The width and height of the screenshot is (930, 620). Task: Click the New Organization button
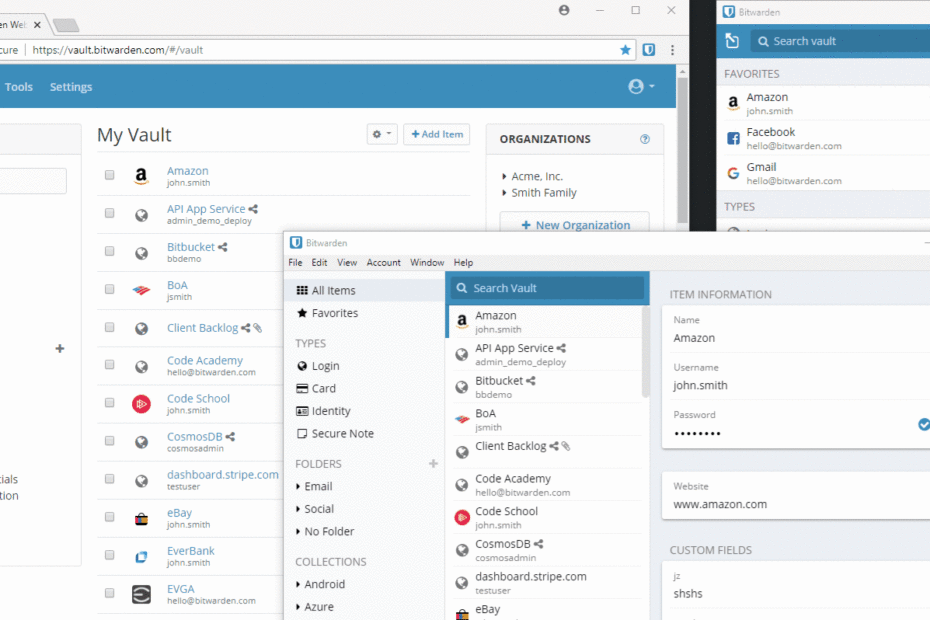[575, 225]
